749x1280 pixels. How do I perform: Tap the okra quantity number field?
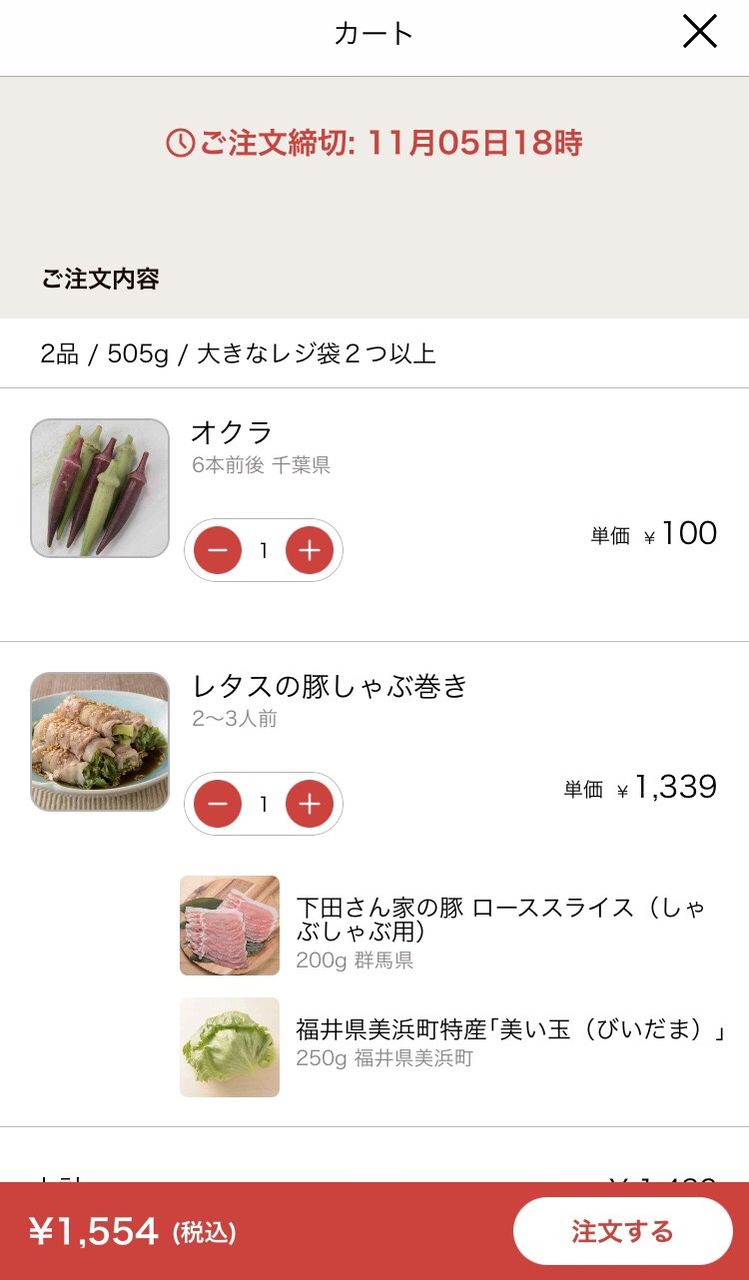[264, 550]
